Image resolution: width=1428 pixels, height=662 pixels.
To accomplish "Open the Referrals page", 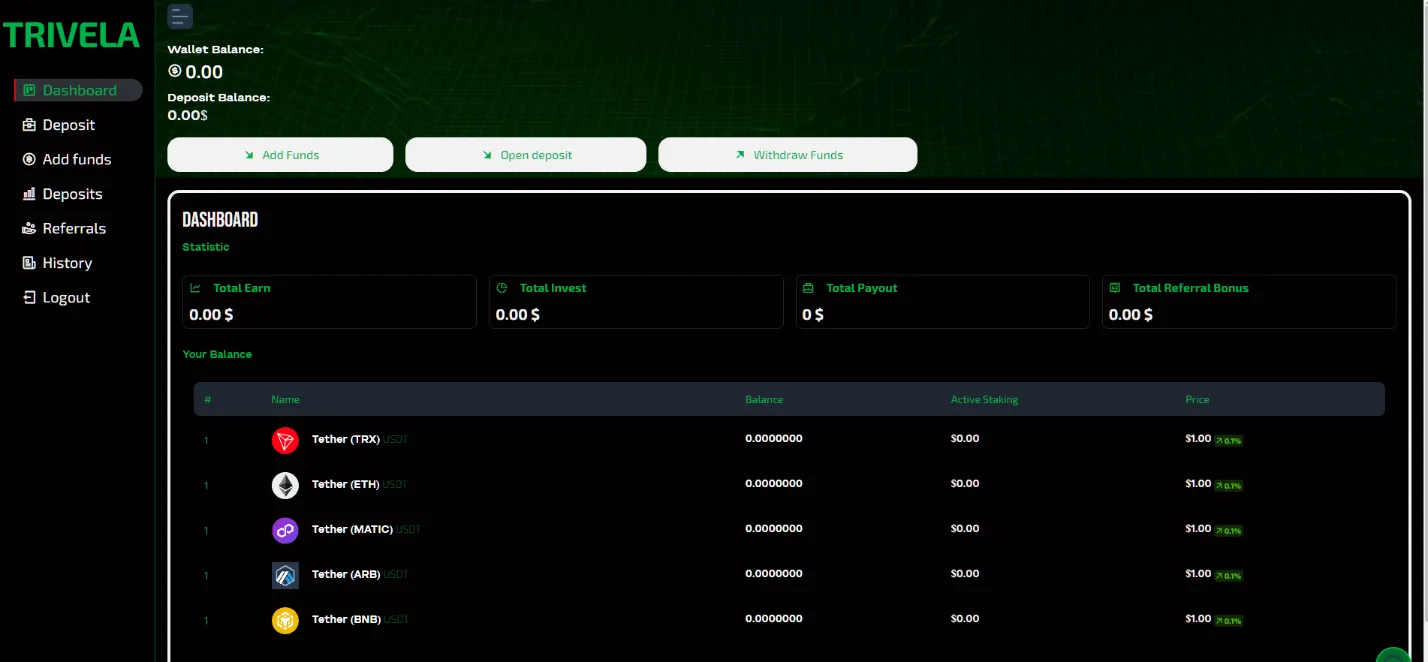I will click(x=64, y=228).
